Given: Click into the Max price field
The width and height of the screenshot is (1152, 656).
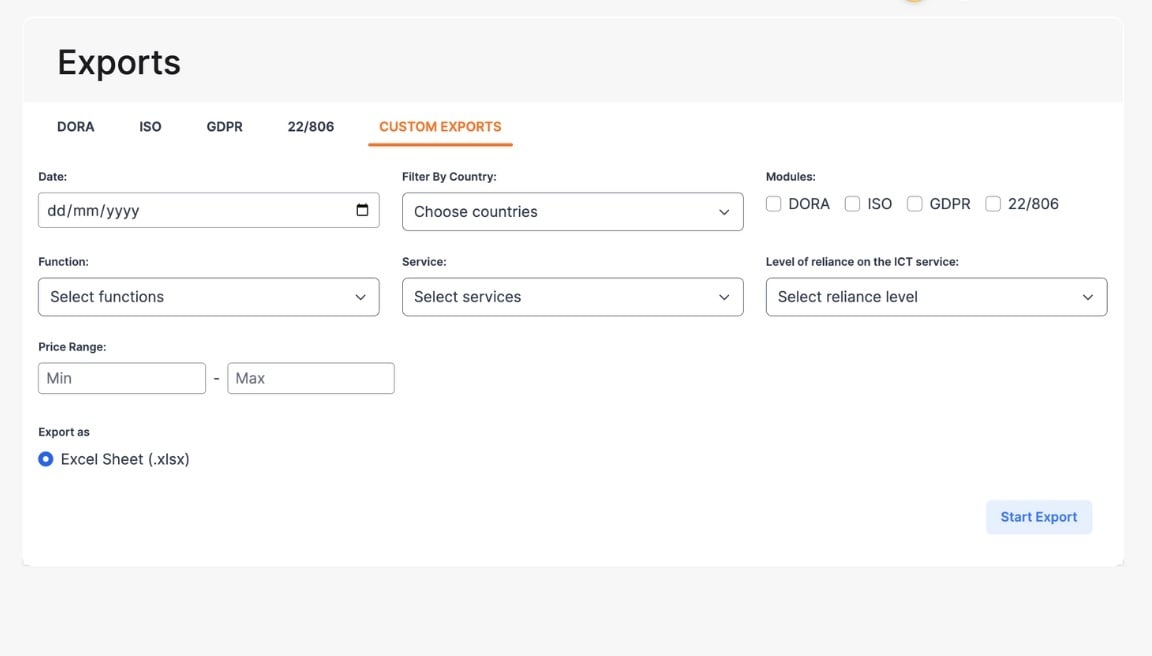Looking at the screenshot, I should tap(310, 378).
